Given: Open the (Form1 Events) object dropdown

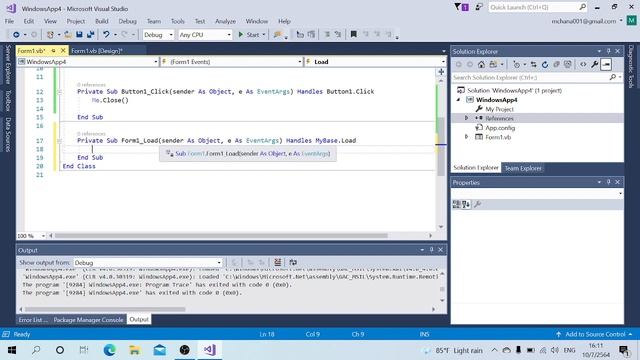Looking at the screenshot, I should [x=232, y=62].
